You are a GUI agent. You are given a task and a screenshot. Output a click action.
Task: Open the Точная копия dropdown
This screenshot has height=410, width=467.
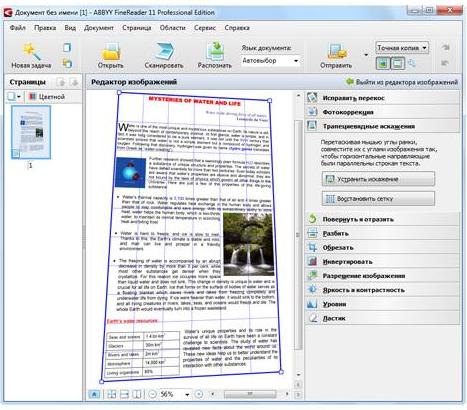pos(402,48)
